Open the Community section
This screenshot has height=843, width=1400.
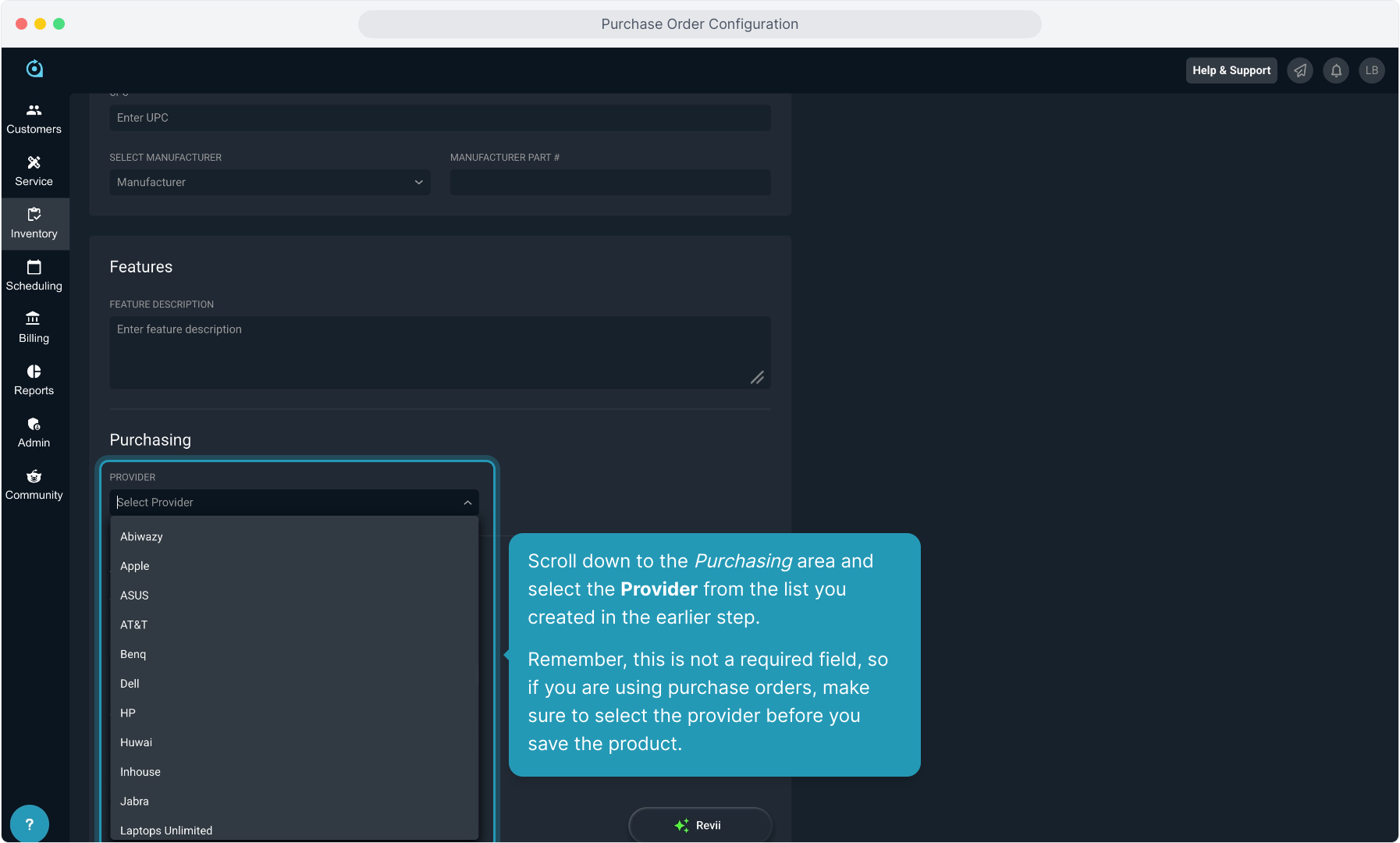pos(34,486)
